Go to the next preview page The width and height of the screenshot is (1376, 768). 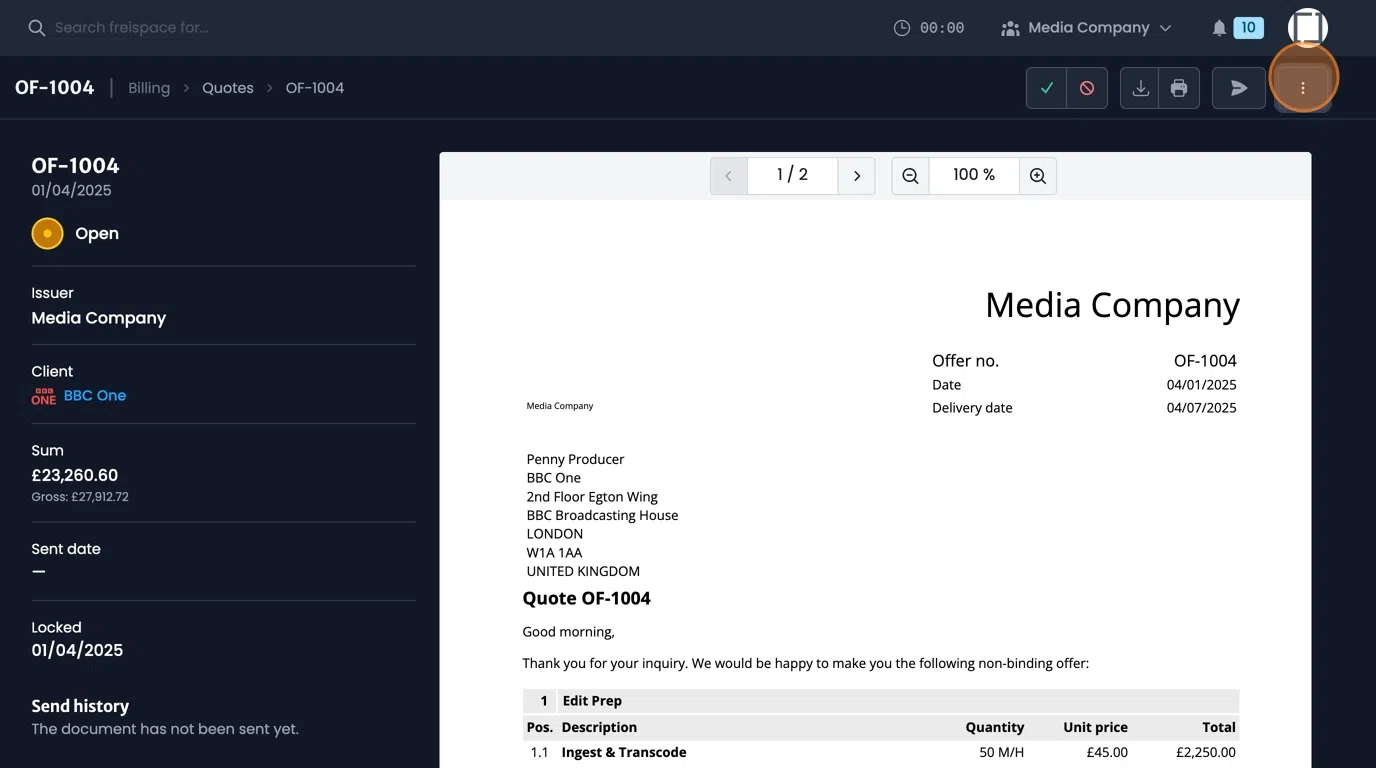click(x=856, y=175)
